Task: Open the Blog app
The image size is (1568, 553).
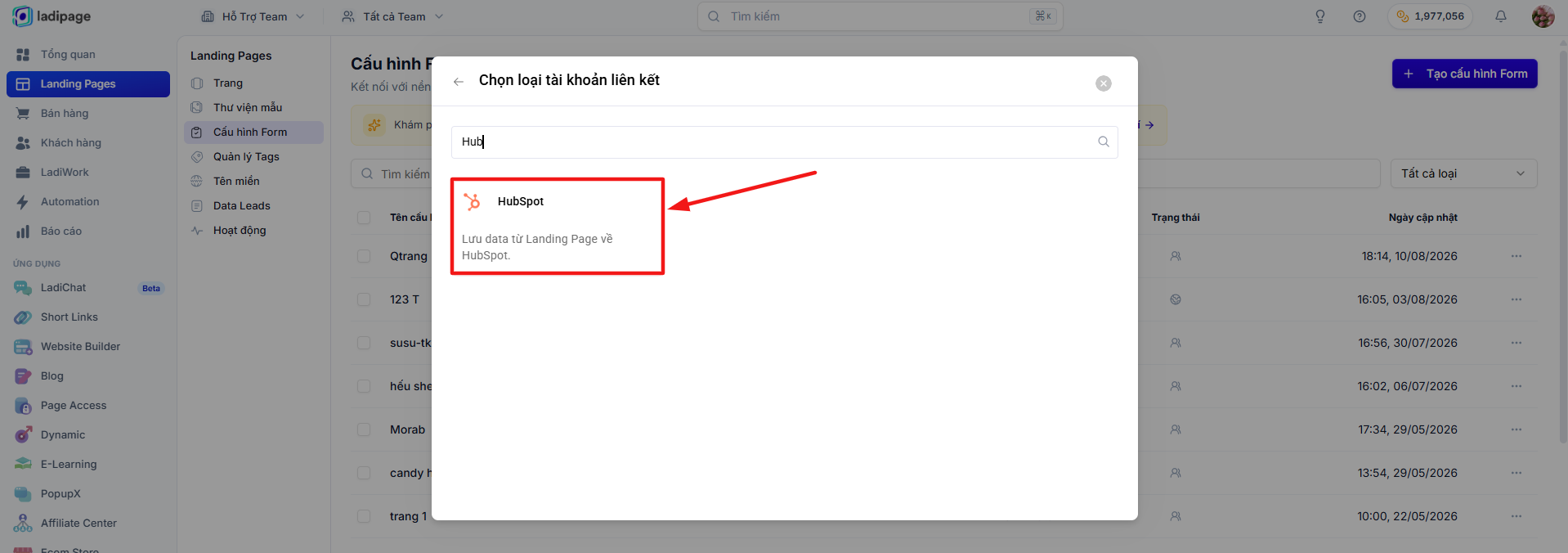Action: tap(88, 375)
